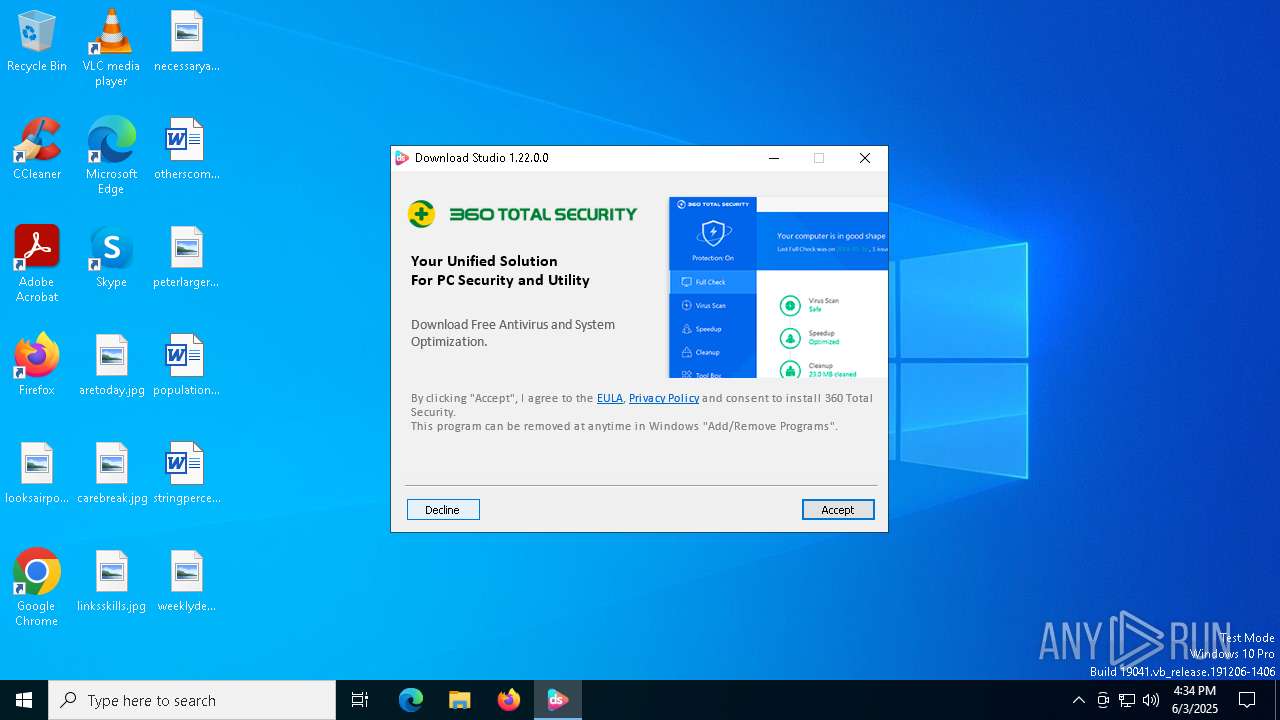The image size is (1280, 720).
Task: Open the Privacy Policy link
Action: 664,398
